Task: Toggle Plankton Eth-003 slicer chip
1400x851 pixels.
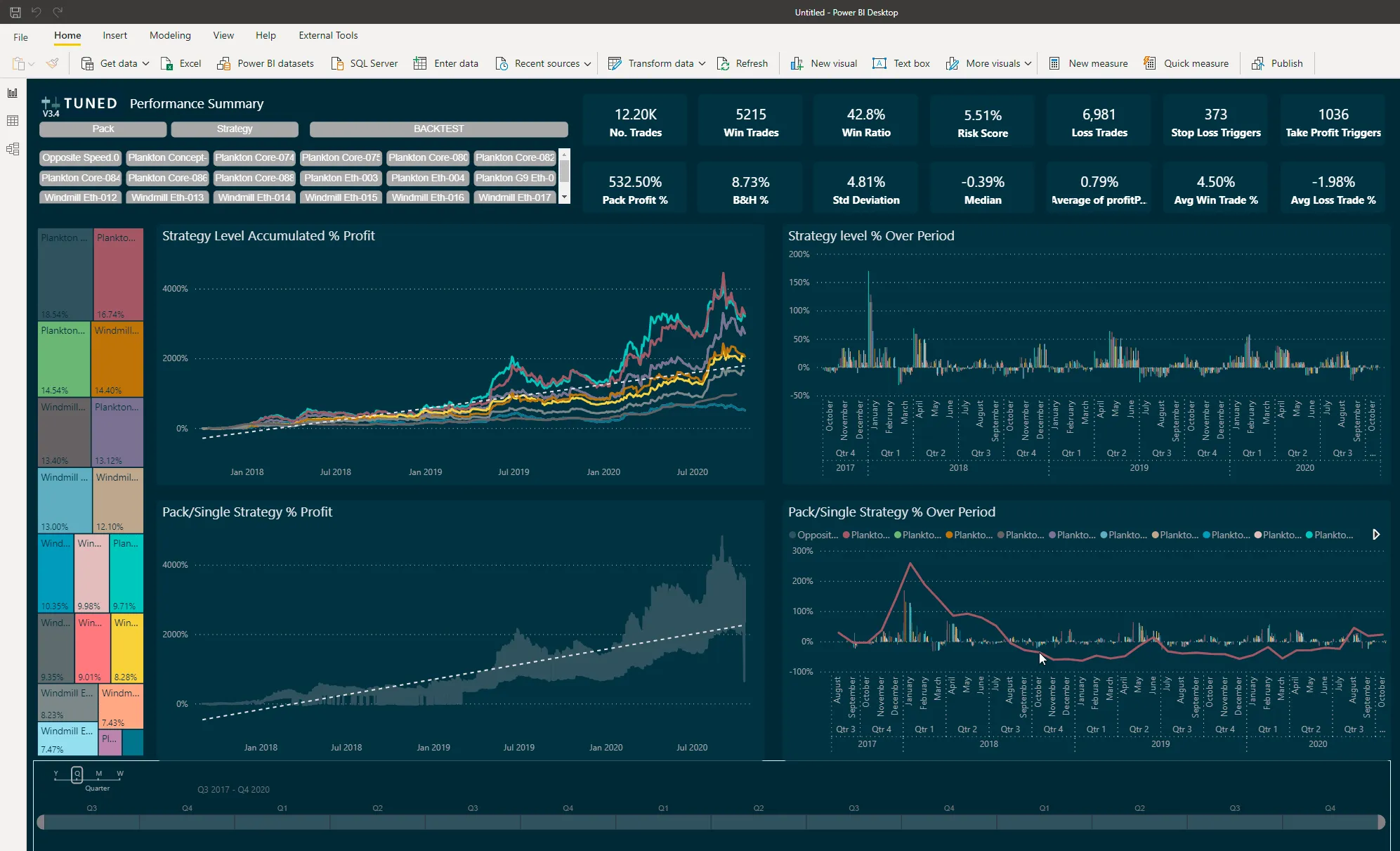Action: tap(341, 178)
